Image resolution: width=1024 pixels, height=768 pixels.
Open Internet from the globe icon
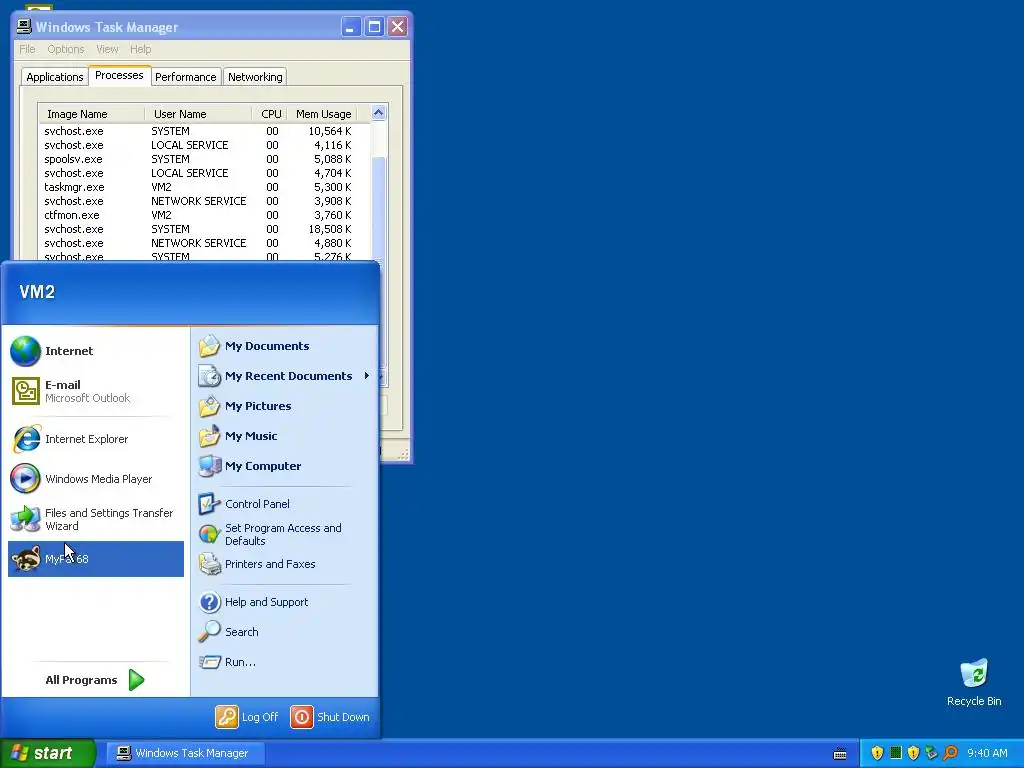tap(25, 351)
